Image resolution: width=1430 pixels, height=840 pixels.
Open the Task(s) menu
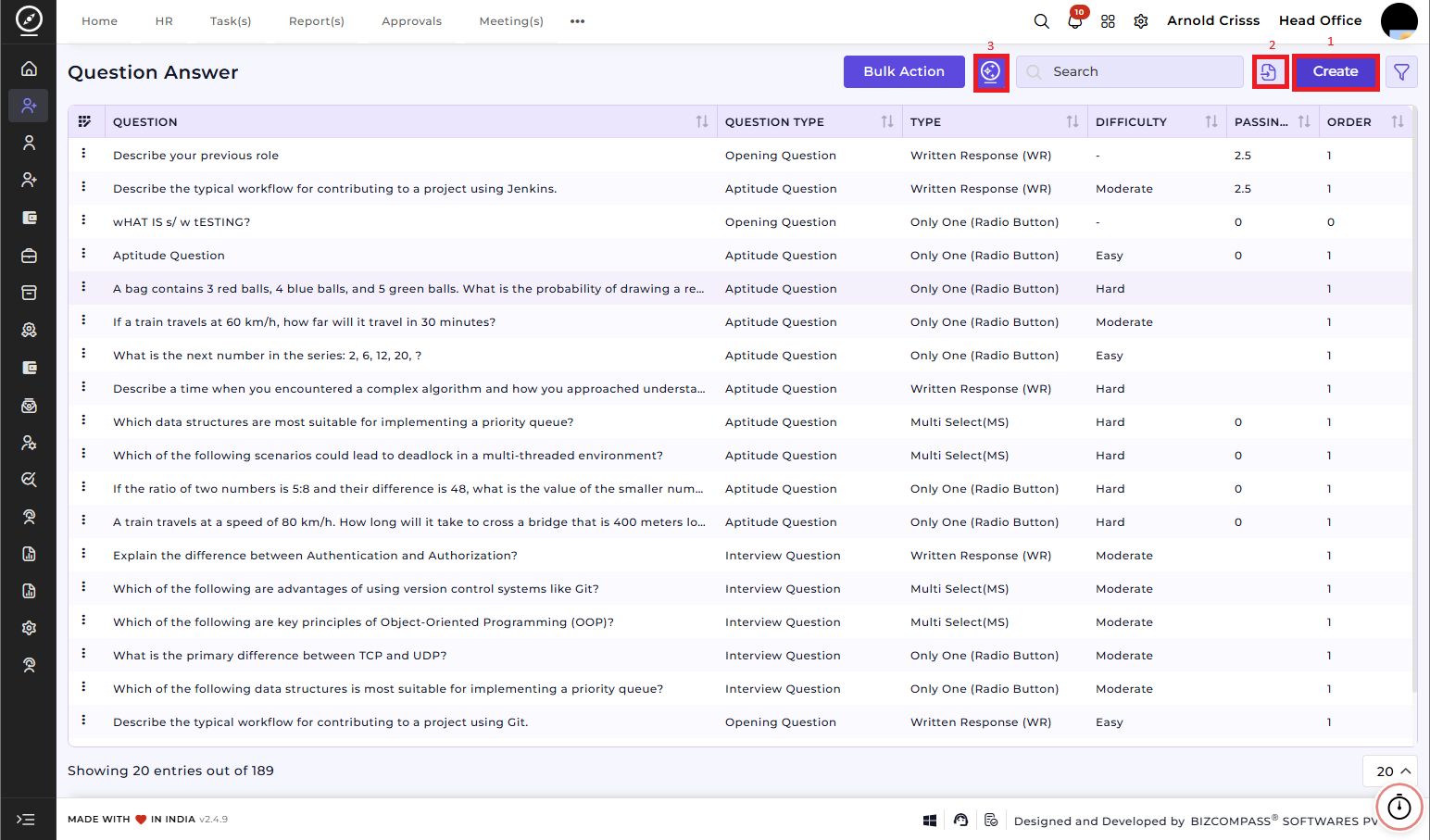(x=231, y=21)
